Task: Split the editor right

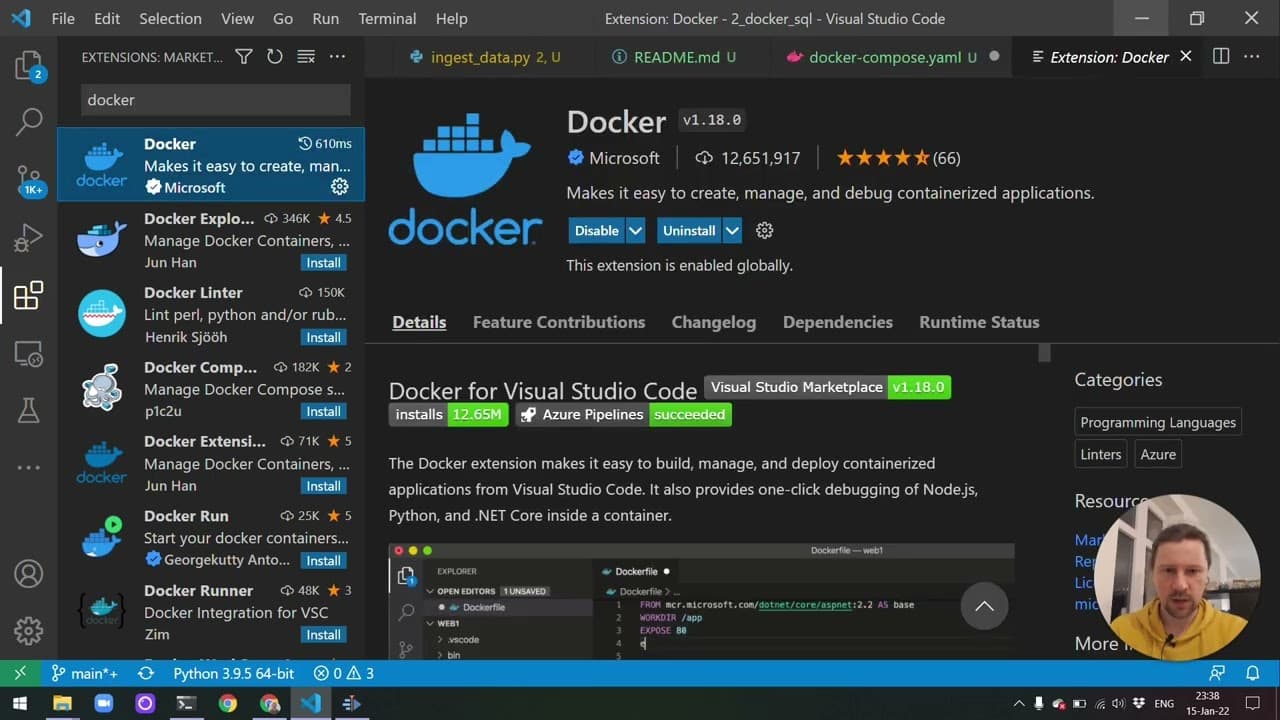Action: point(1221,57)
